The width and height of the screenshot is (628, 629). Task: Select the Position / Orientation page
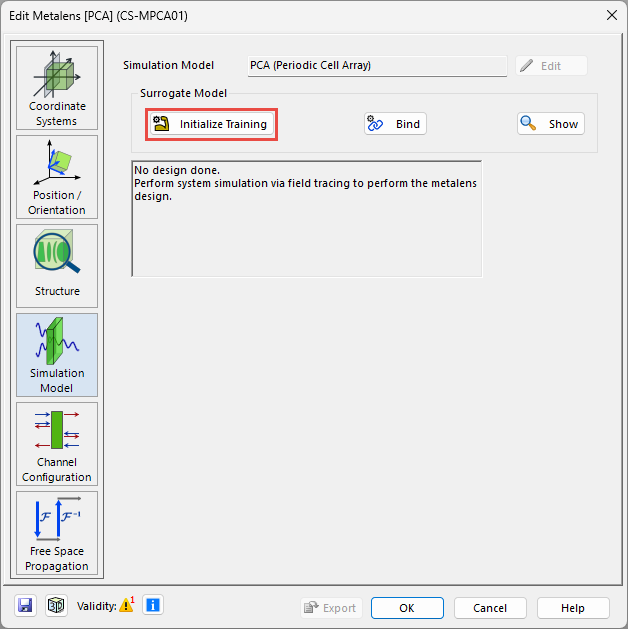coord(57,176)
